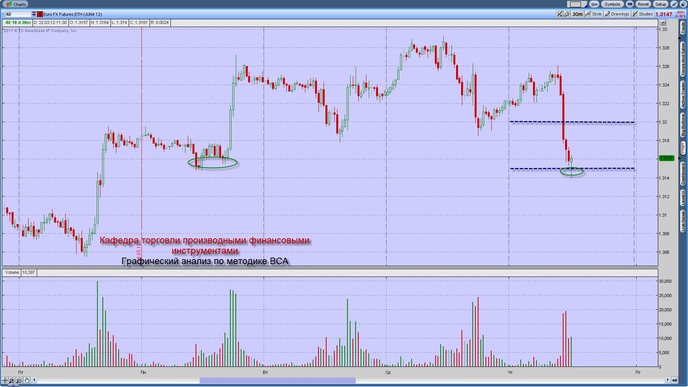
Task: Click the last price 1.3147 readout
Action: tap(664, 14)
